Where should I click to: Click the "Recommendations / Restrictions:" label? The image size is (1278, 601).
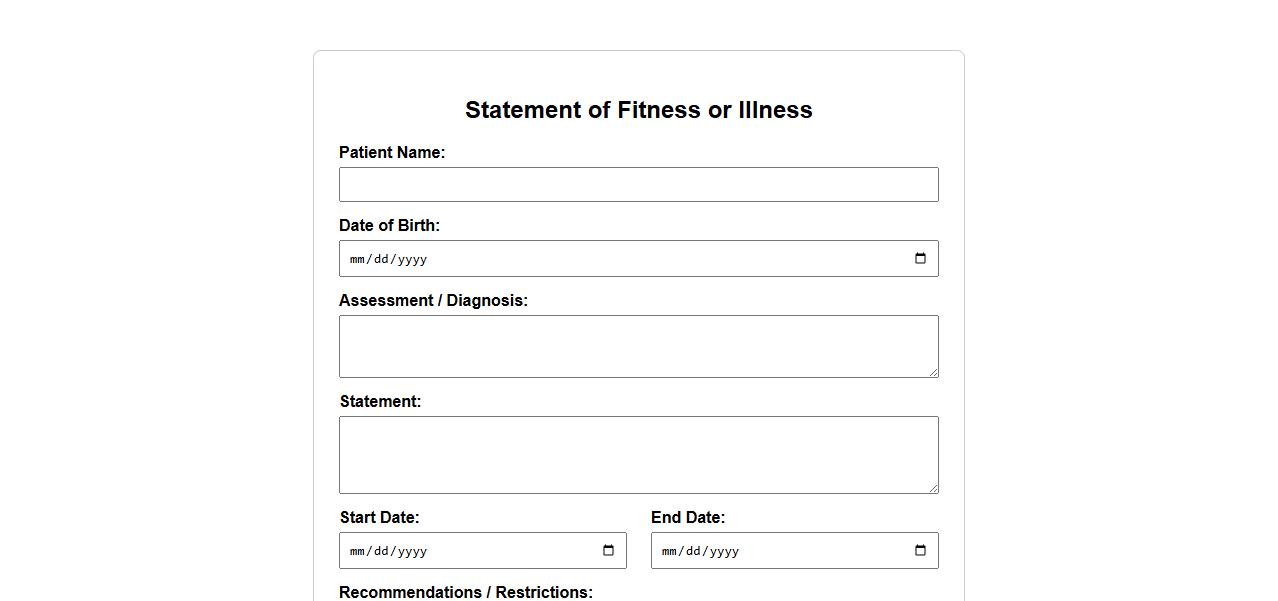(x=465, y=592)
